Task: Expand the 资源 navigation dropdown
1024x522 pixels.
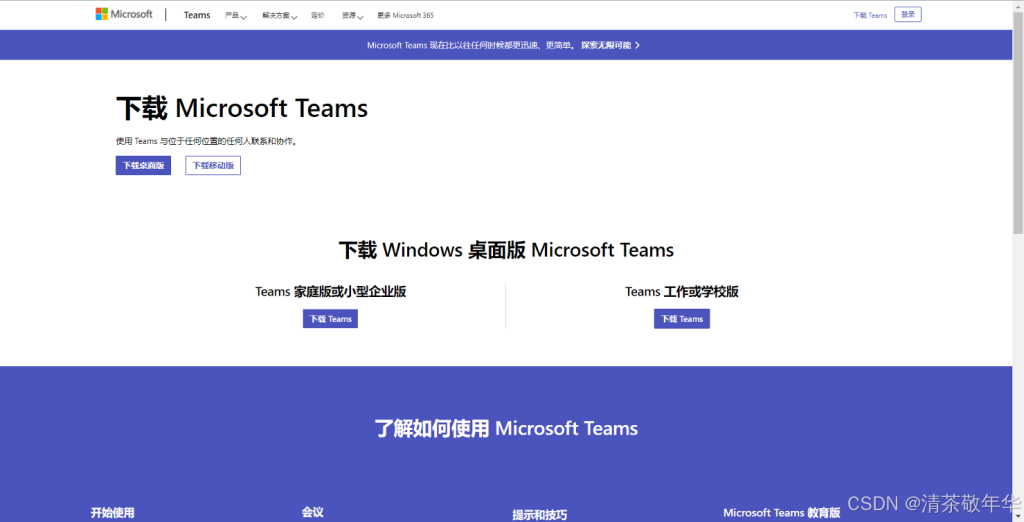Action: pos(352,15)
